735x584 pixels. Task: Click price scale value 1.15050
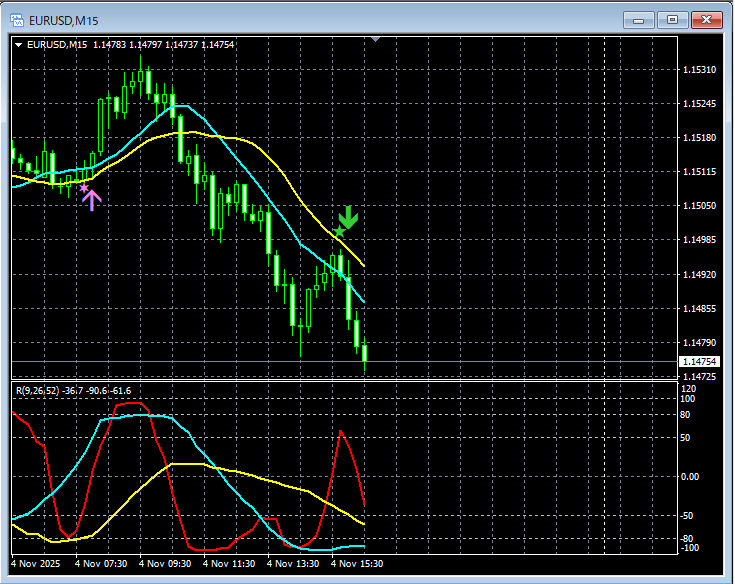pyautogui.click(x=699, y=206)
